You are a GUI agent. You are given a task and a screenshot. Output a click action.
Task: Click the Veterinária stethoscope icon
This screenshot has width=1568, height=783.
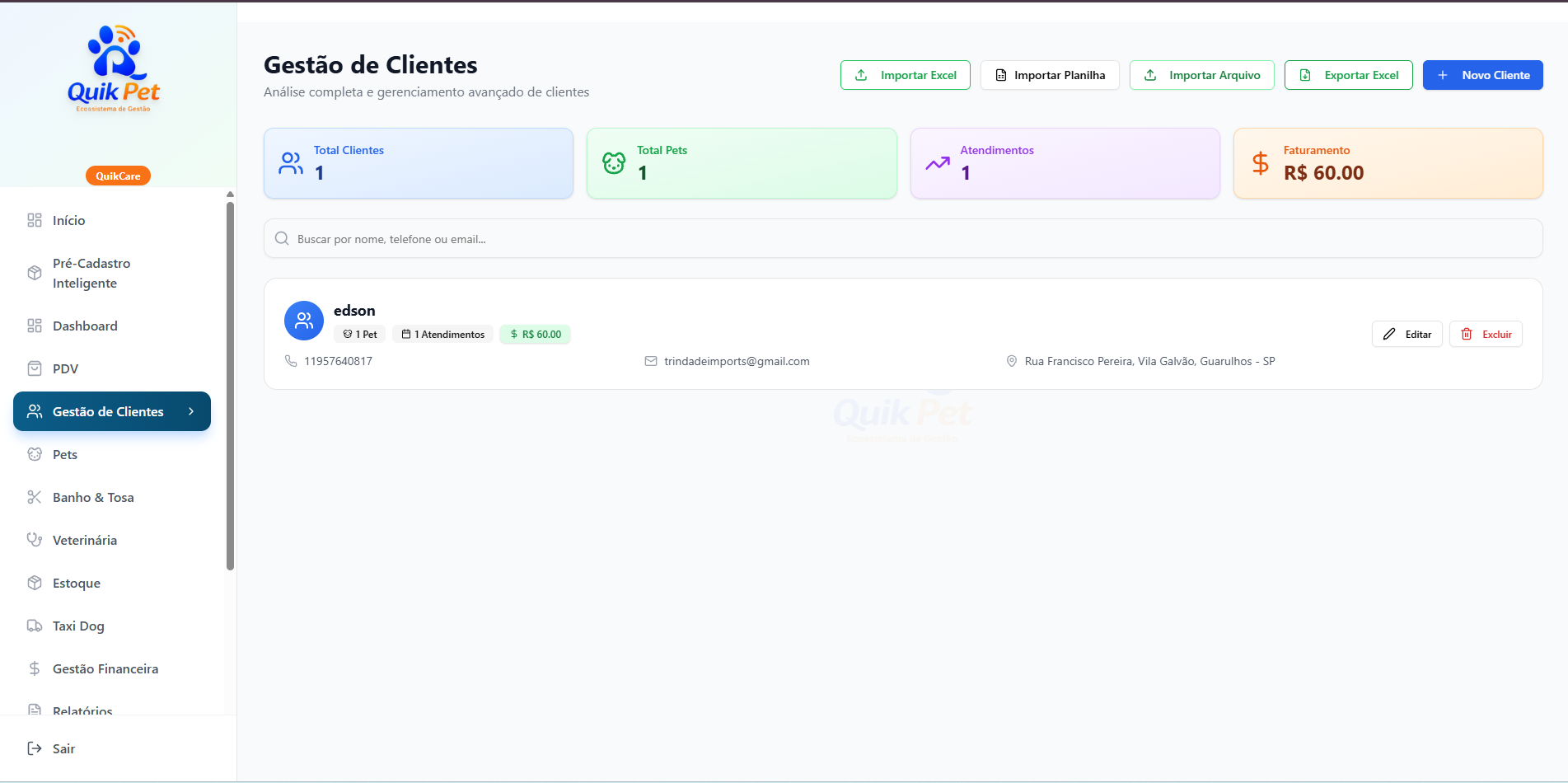tap(35, 540)
